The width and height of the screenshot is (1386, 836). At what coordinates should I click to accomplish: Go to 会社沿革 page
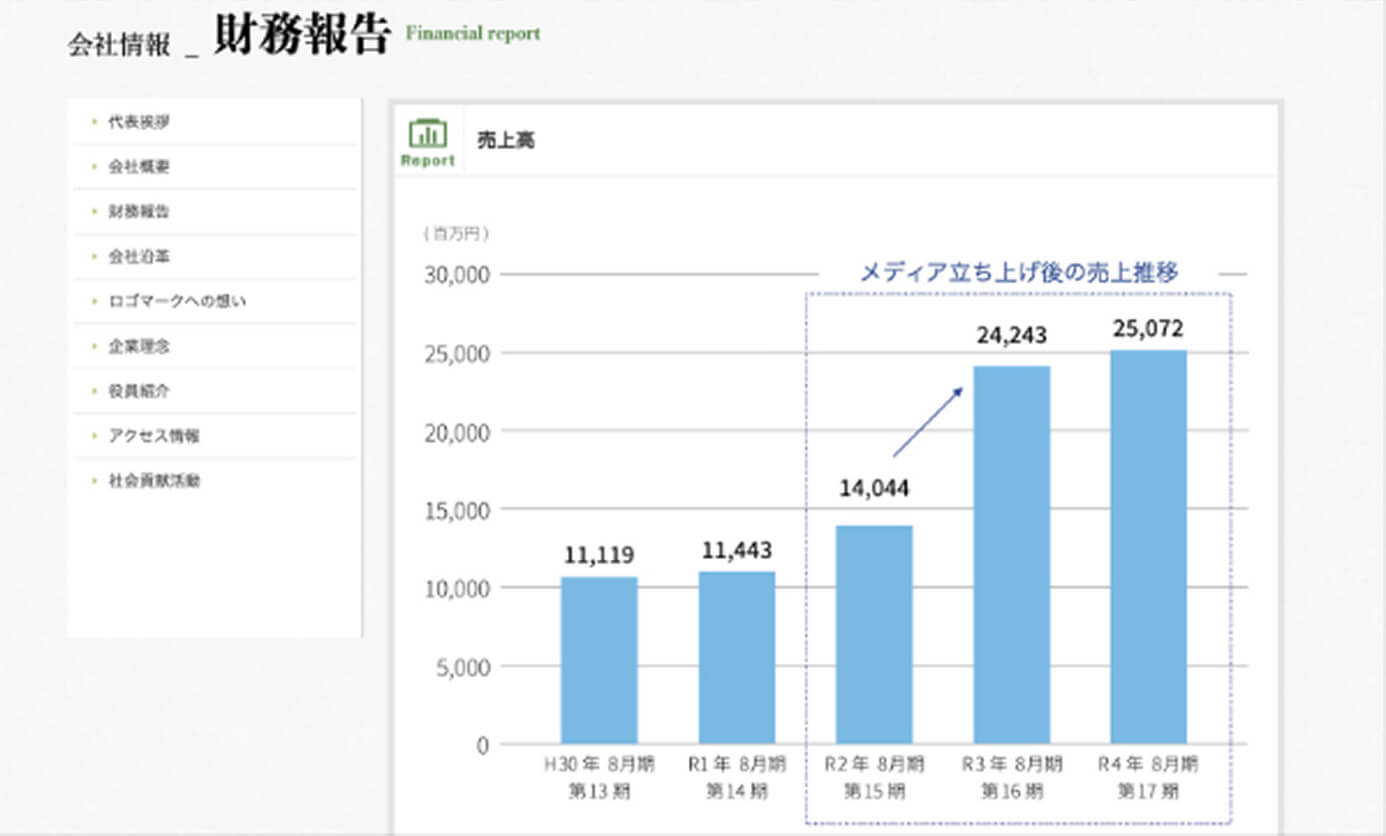point(139,257)
